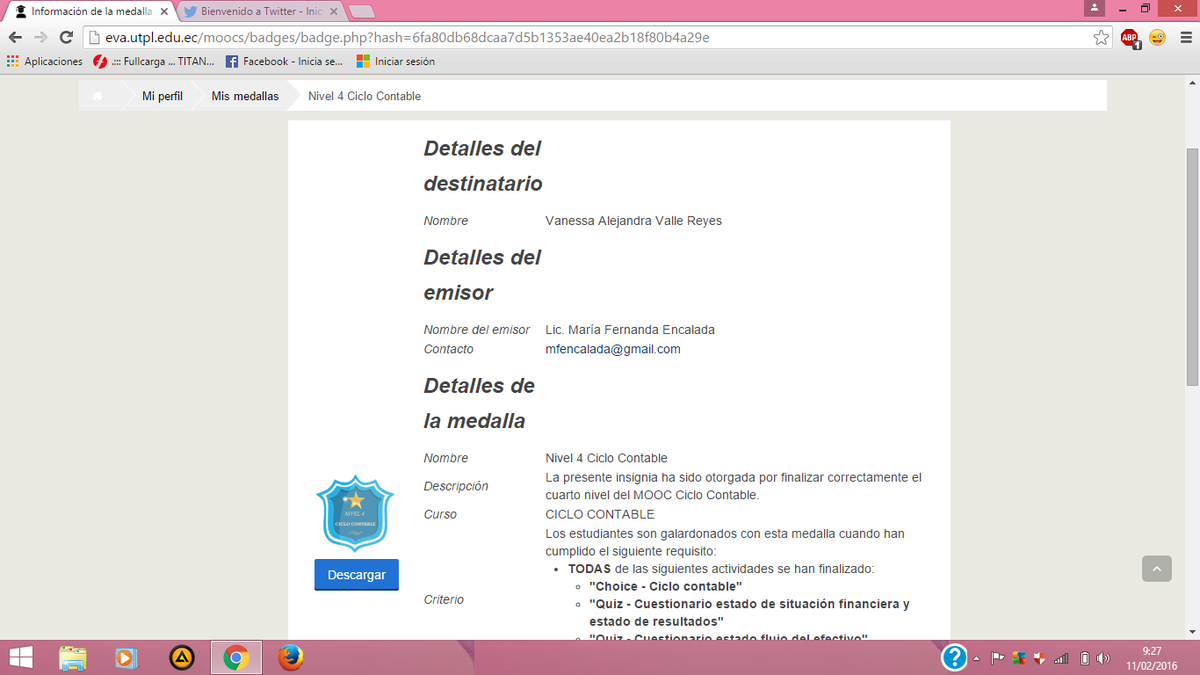
Task: Click issuer name Lic. María Fernanda Encalada
Action: click(x=630, y=329)
